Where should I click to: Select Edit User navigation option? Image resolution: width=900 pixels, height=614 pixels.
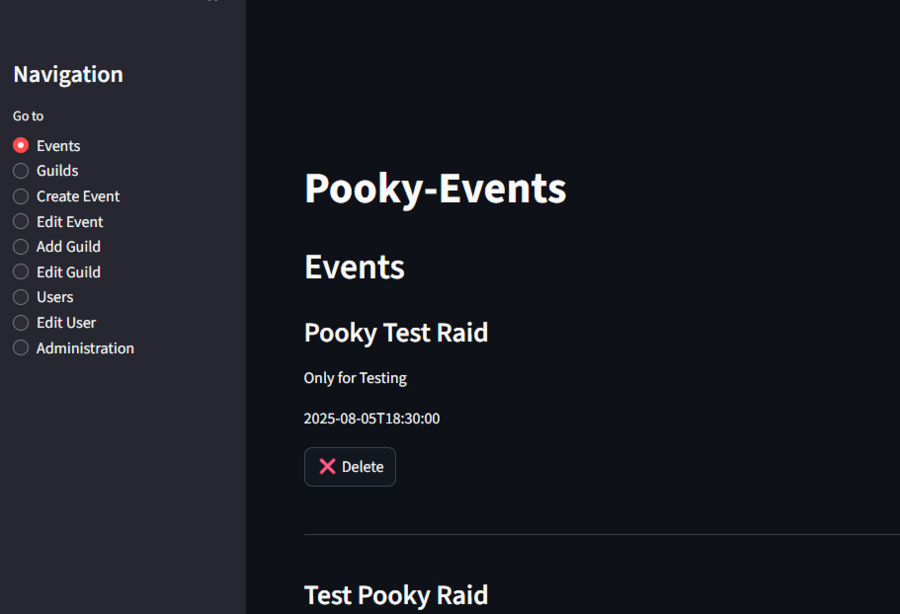point(20,322)
